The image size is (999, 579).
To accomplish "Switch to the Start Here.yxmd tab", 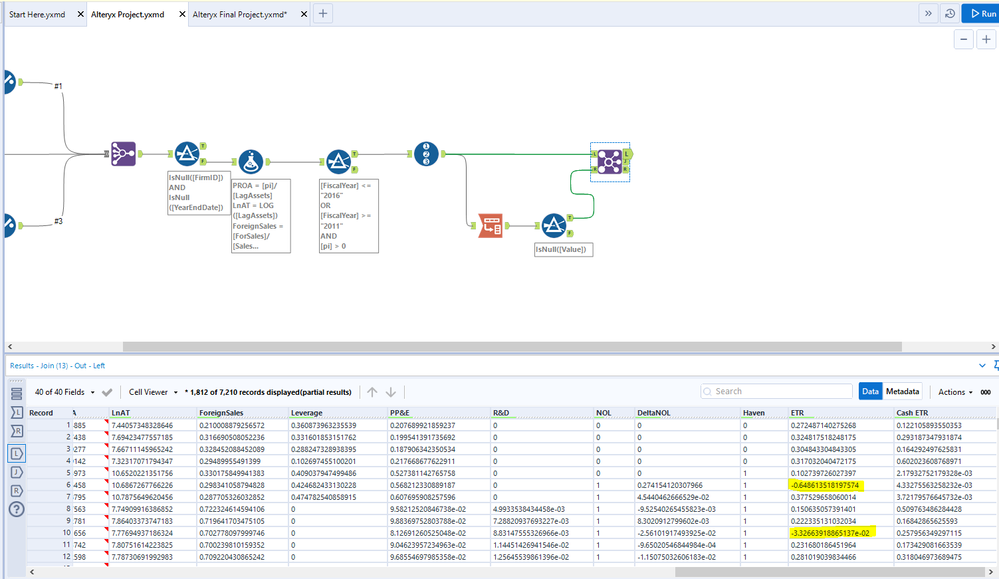I will point(35,15).
